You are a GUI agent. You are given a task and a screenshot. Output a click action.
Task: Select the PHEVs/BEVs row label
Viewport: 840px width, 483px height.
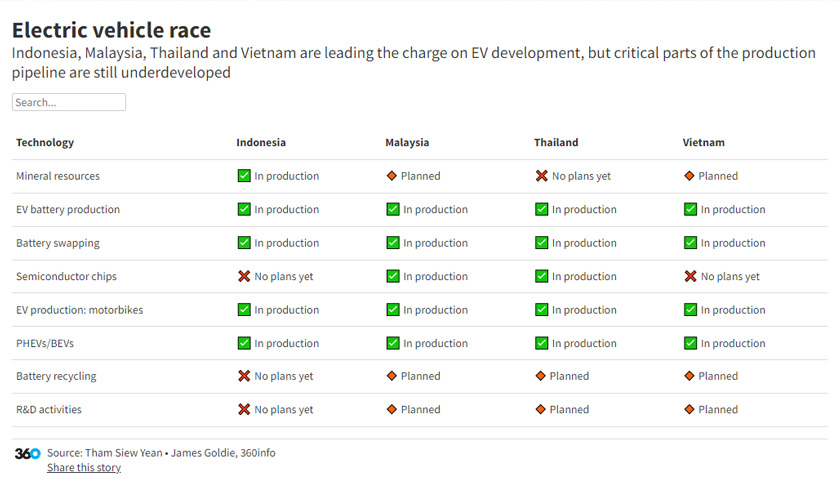45,343
